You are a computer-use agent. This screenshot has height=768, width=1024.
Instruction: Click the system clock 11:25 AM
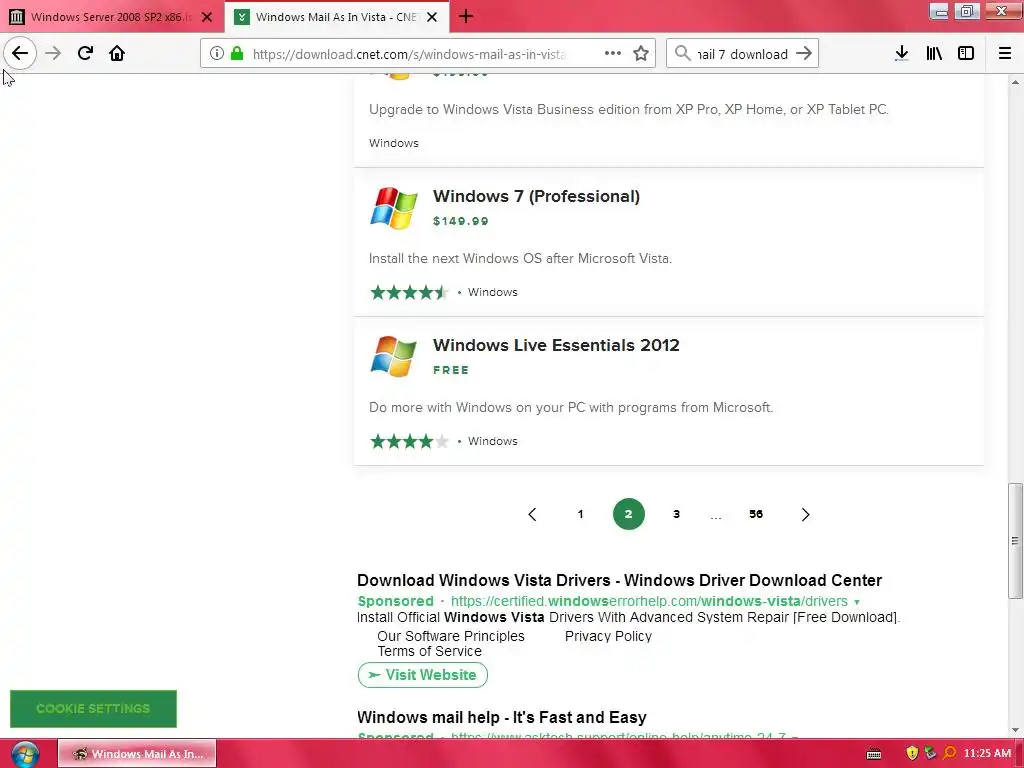987,754
